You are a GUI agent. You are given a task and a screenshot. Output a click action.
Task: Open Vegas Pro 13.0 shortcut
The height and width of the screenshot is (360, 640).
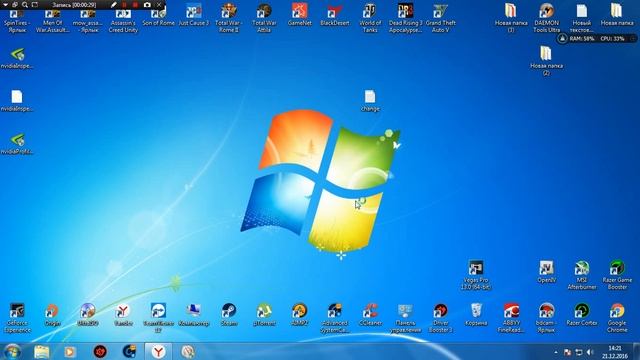click(x=476, y=275)
